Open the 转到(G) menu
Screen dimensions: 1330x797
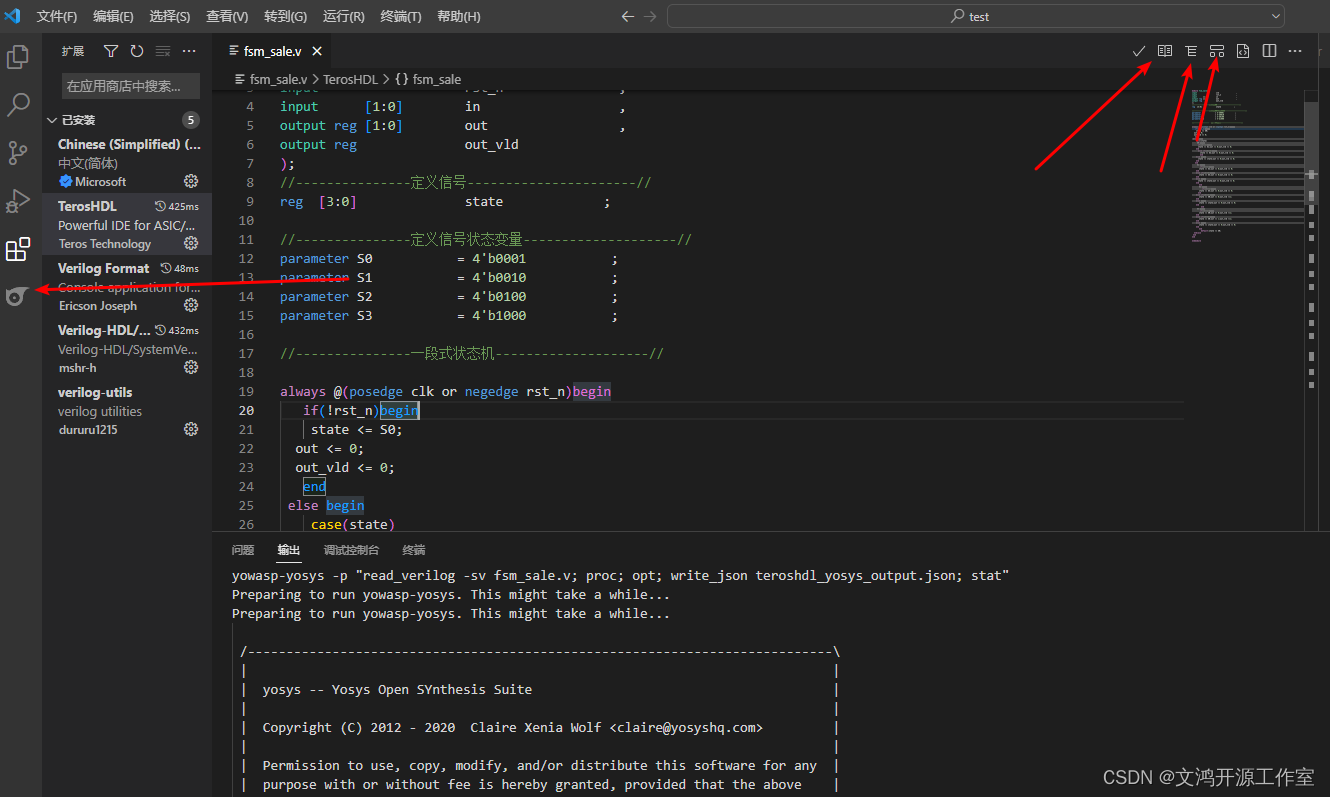pos(286,16)
